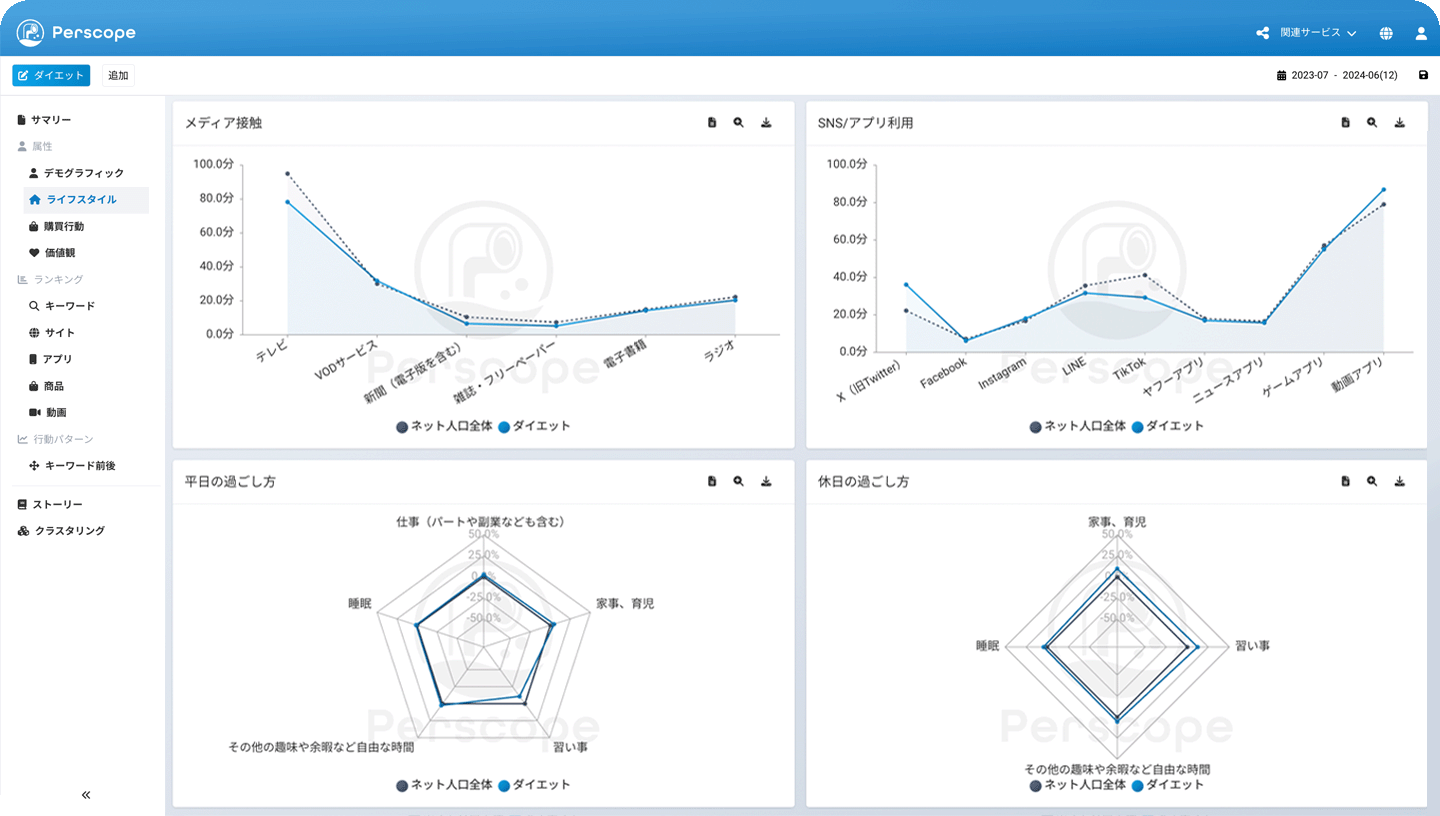Open the globe language icon in header
Viewport: 1440px width, 816px height.
1386,33
